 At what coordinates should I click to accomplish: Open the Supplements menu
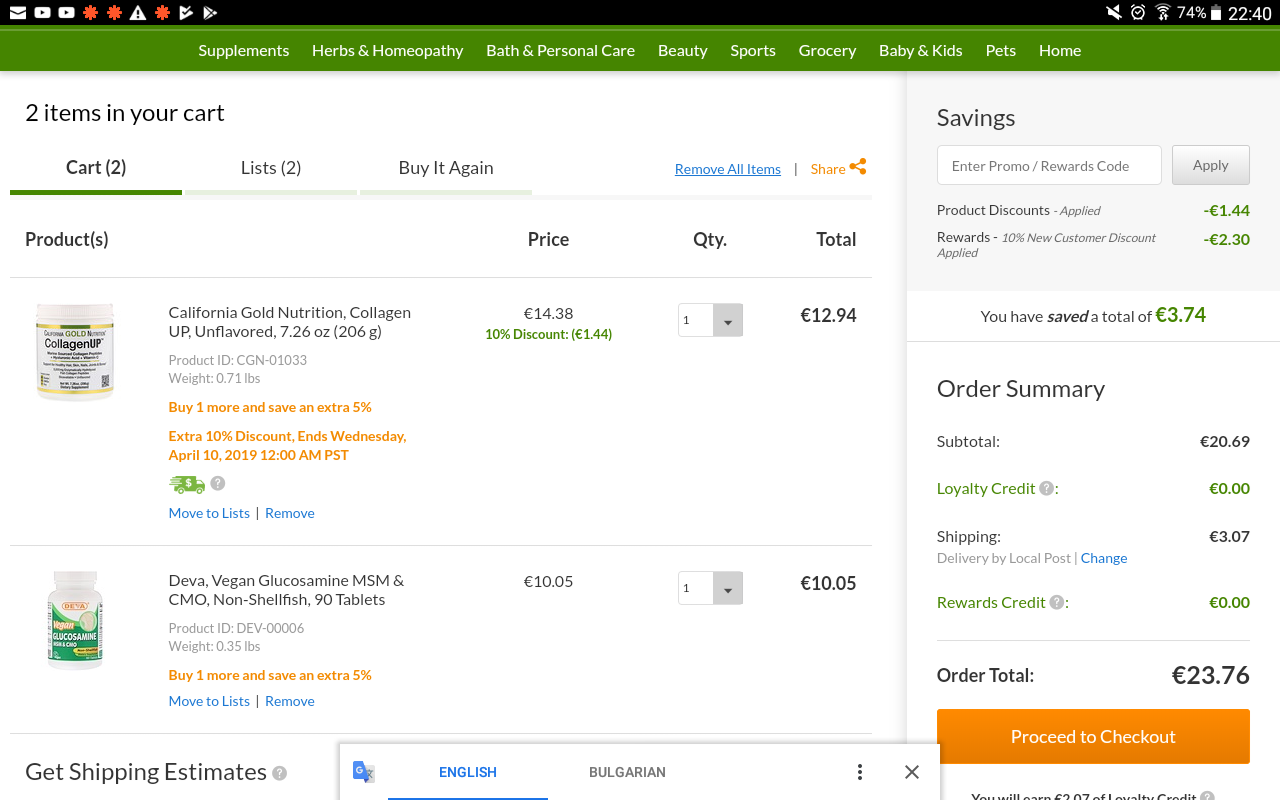243,50
